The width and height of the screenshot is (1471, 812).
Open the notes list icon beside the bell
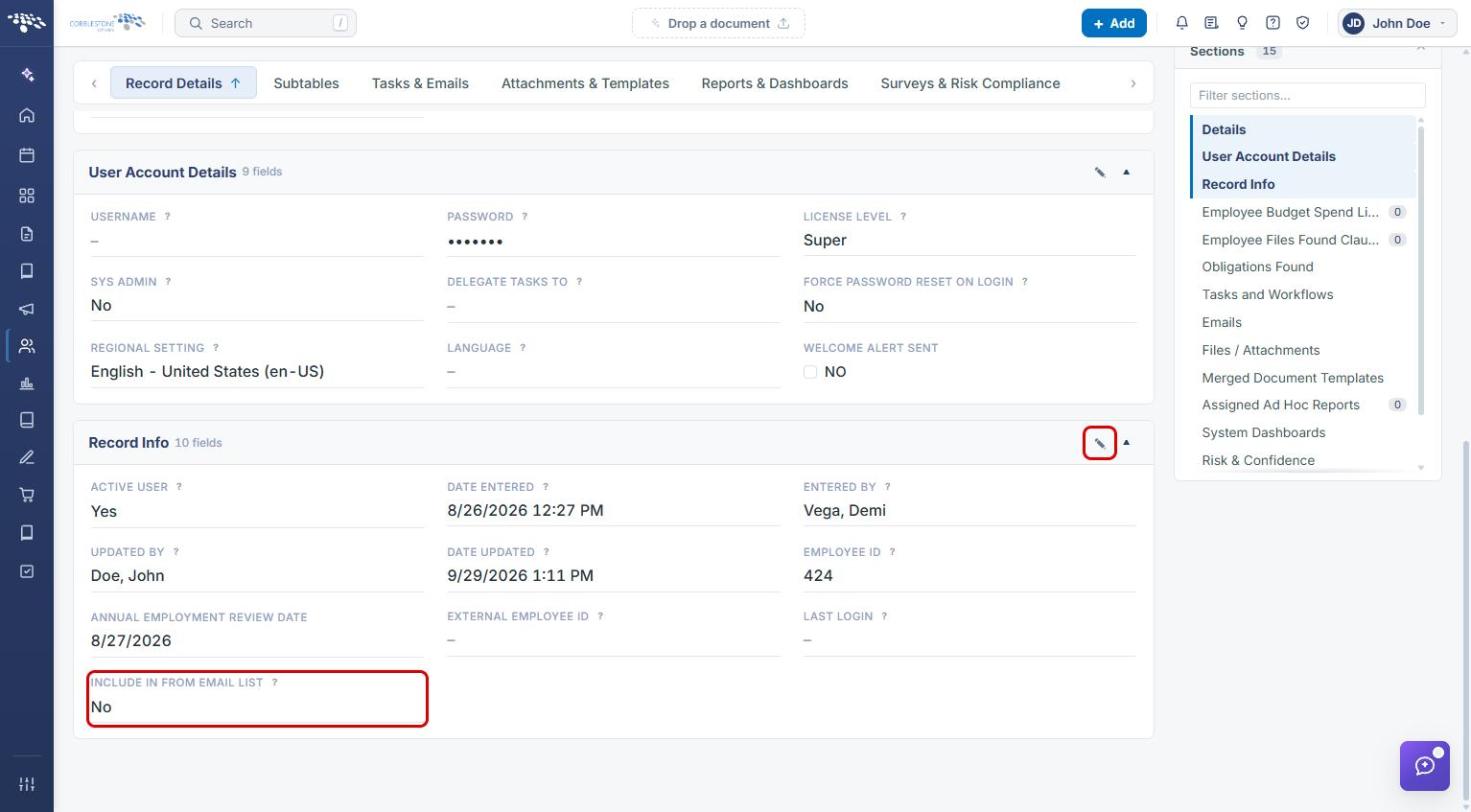tap(1212, 23)
